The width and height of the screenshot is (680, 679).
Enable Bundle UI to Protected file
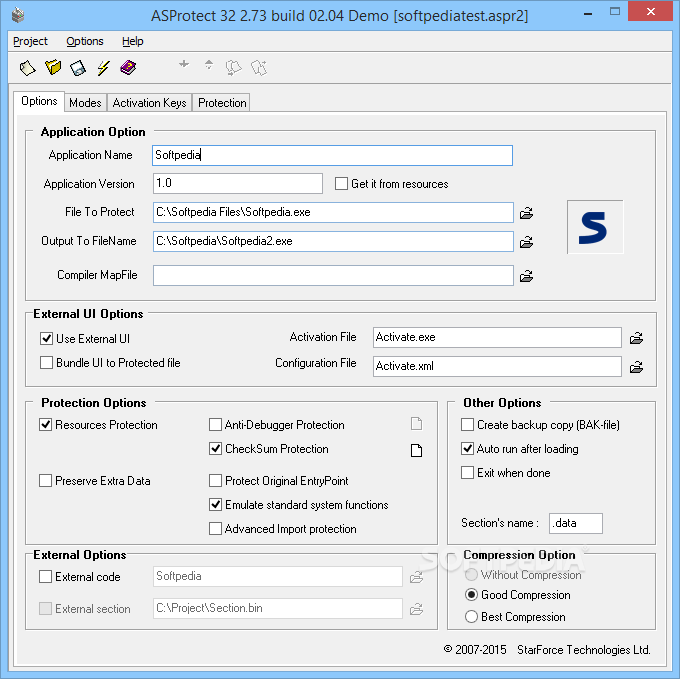point(46,362)
